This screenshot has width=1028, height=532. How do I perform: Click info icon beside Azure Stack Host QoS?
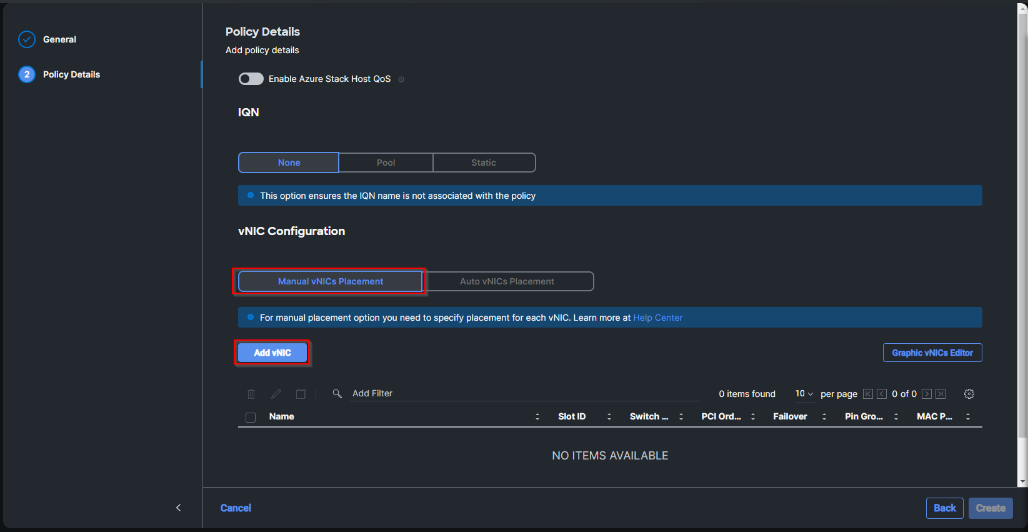(x=402, y=79)
